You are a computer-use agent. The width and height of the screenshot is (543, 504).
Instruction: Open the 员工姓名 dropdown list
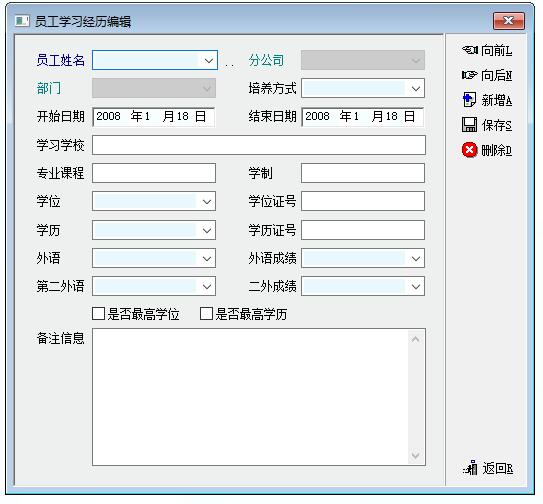pyautogui.click(x=208, y=61)
